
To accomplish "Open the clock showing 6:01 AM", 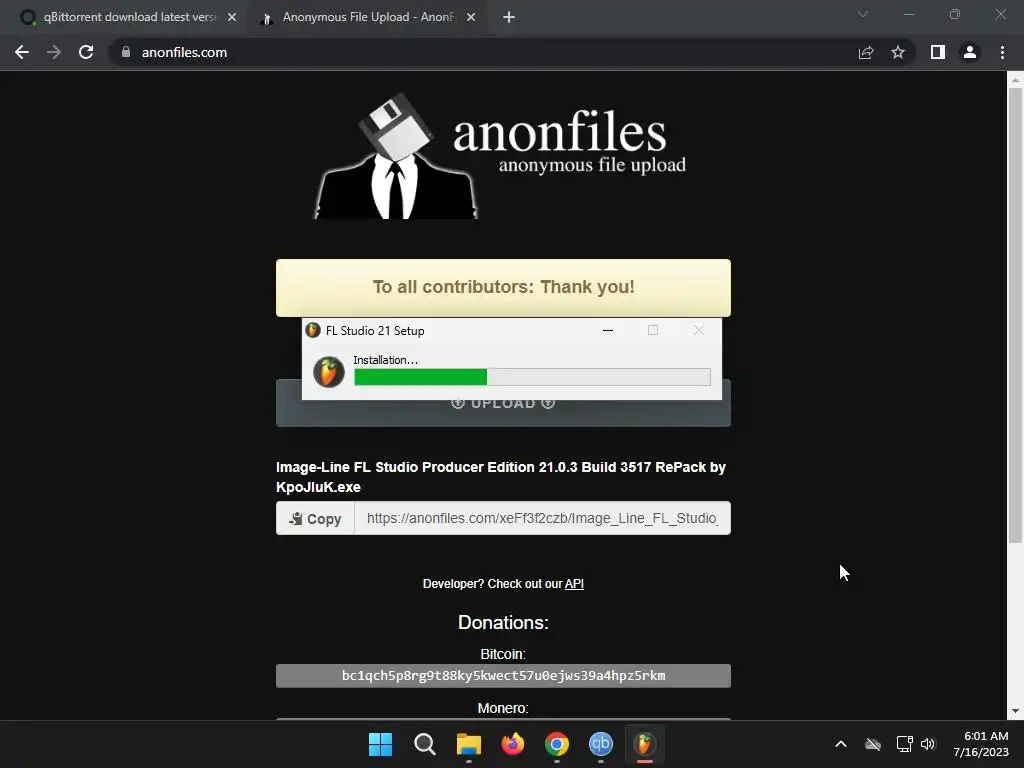I will 981,744.
